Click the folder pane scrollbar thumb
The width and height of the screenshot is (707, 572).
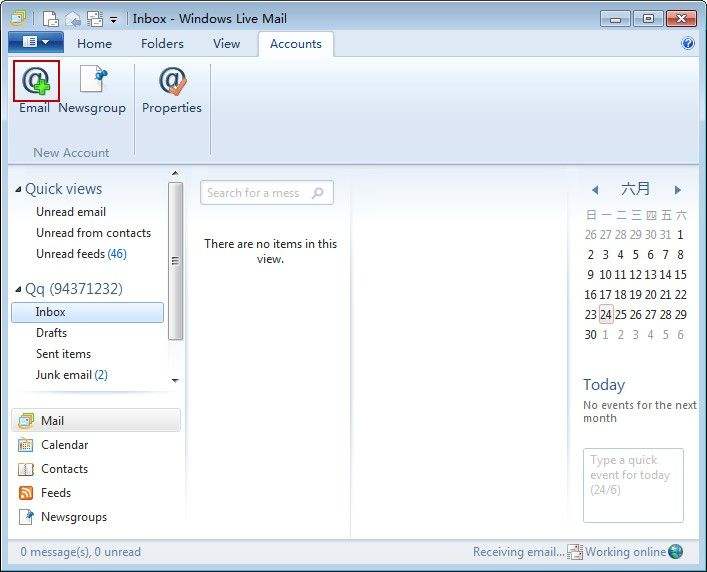point(175,261)
